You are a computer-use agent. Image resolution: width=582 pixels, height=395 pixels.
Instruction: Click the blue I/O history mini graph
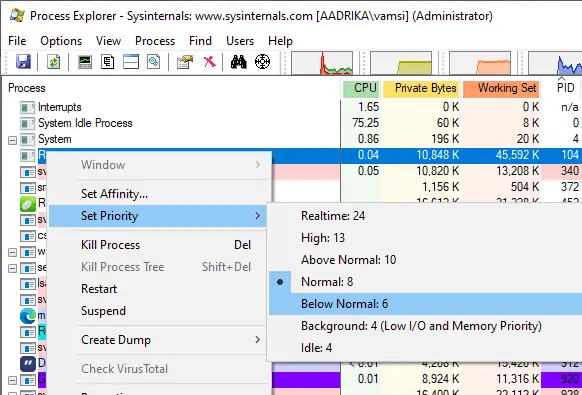555,63
